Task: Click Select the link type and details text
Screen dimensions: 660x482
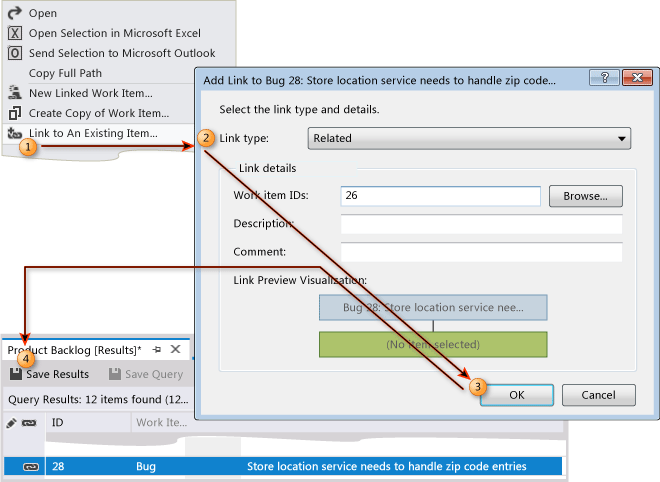Action: [x=299, y=109]
